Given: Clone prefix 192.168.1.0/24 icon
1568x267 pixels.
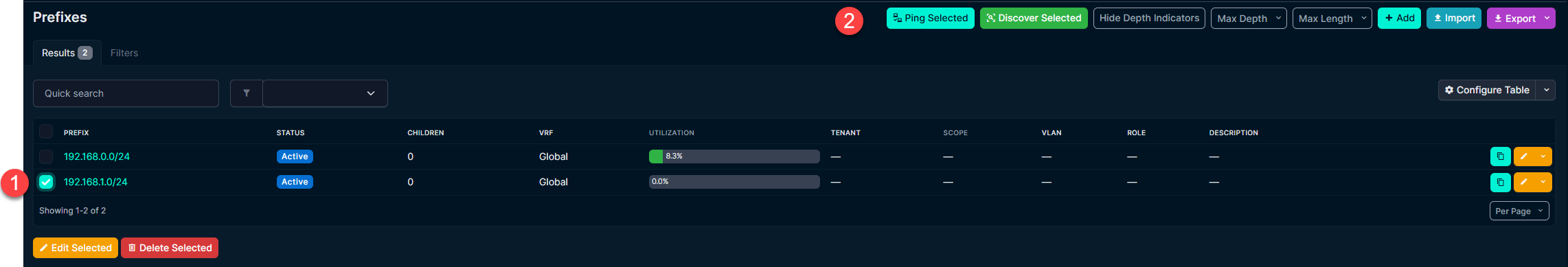Looking at the screenshot, I should [1500, 182].
